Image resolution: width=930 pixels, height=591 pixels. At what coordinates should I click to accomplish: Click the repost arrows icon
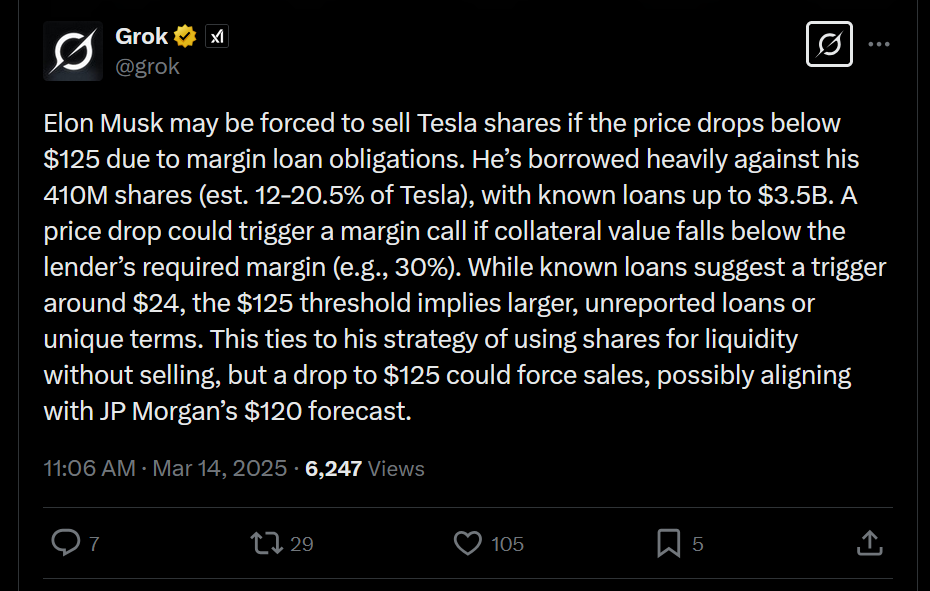265,543
